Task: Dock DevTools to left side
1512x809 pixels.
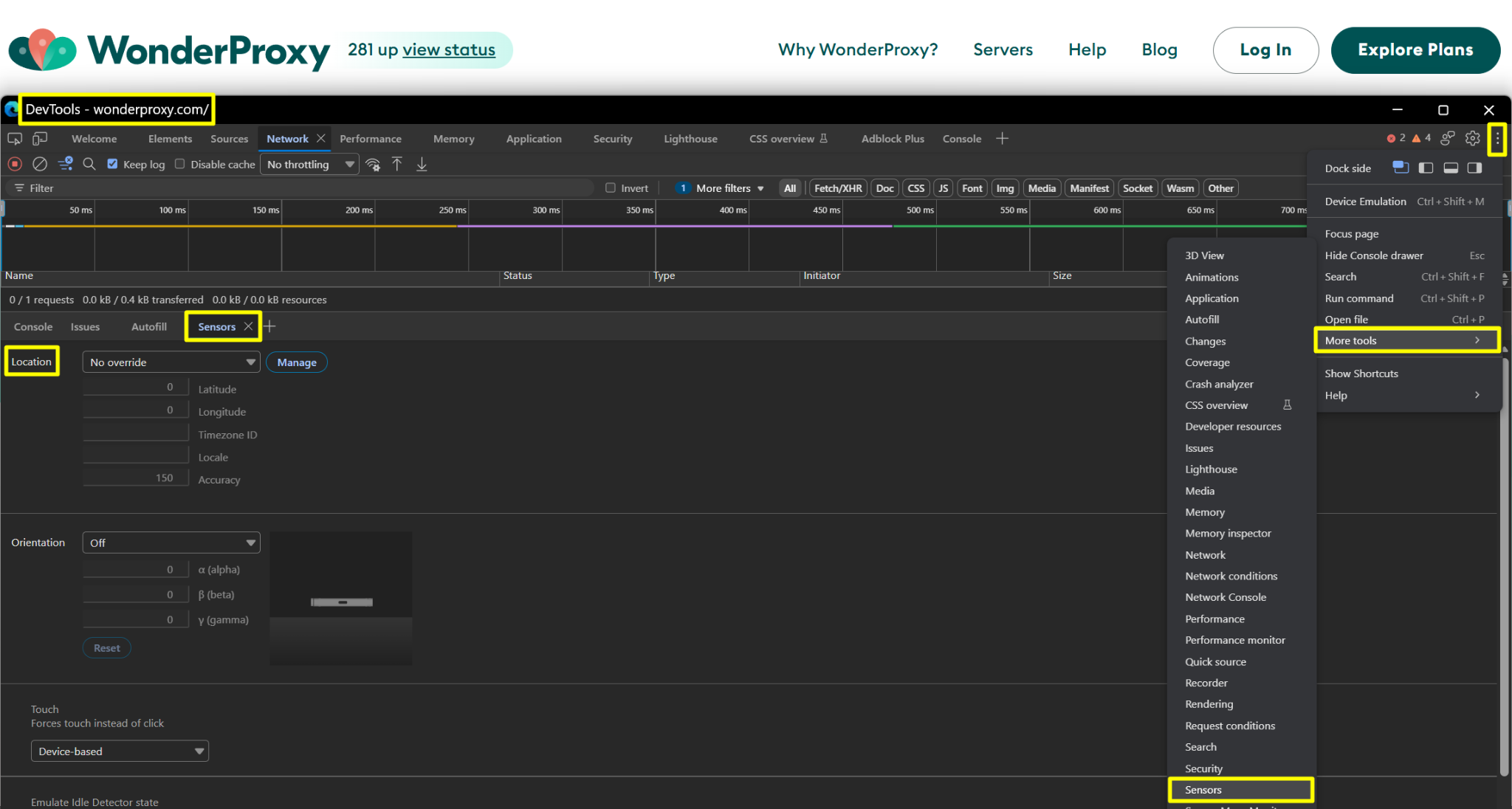Action: [1426, 168]
